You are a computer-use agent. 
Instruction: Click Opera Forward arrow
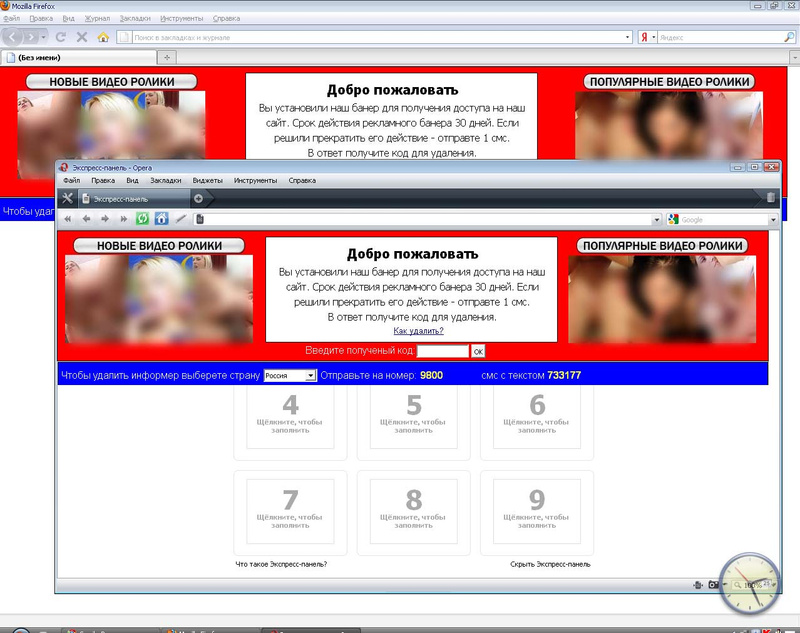[x=105, y=219]
